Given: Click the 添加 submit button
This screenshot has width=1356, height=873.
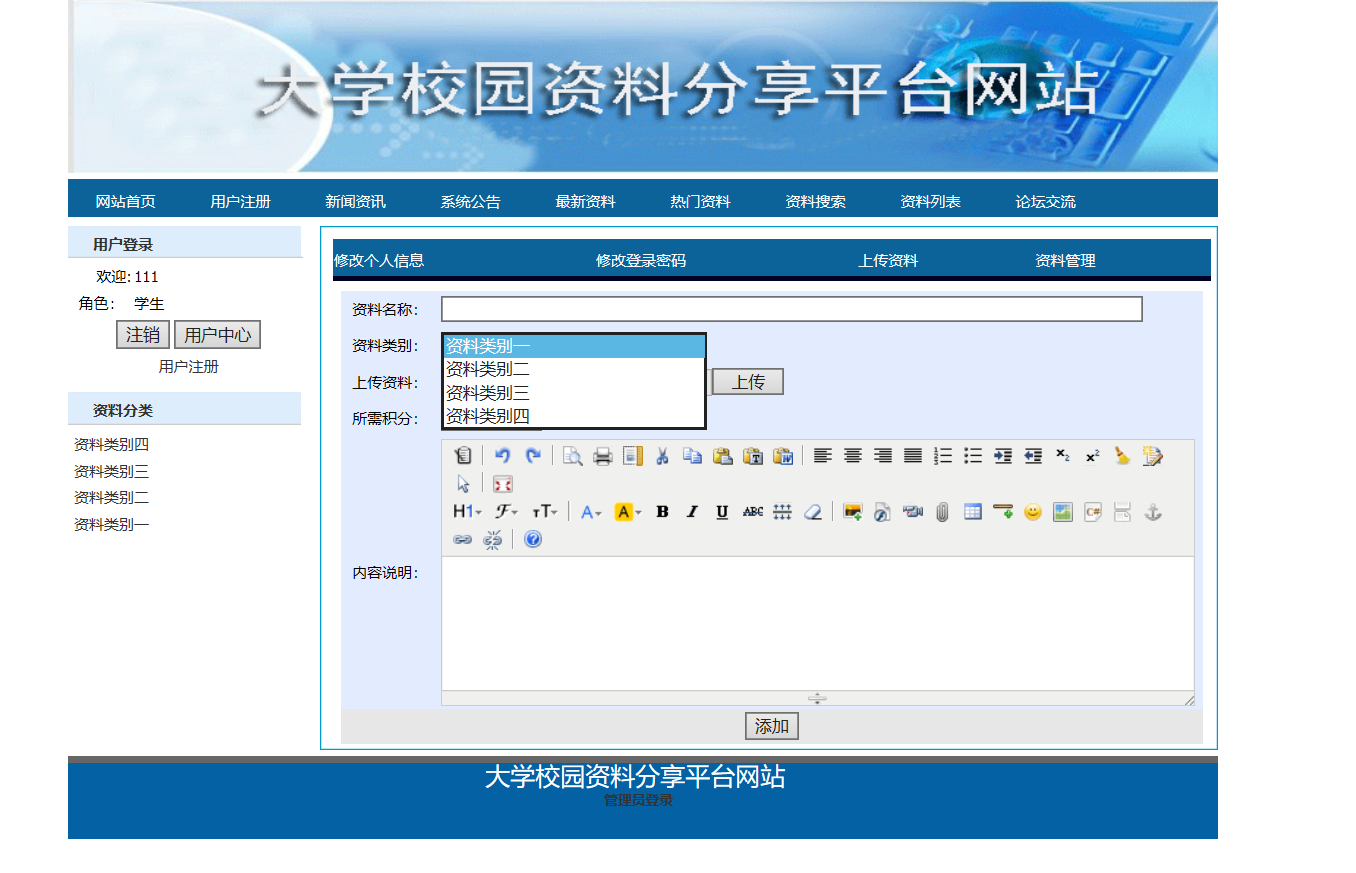Looking at the screenshot, I should 772,727.
